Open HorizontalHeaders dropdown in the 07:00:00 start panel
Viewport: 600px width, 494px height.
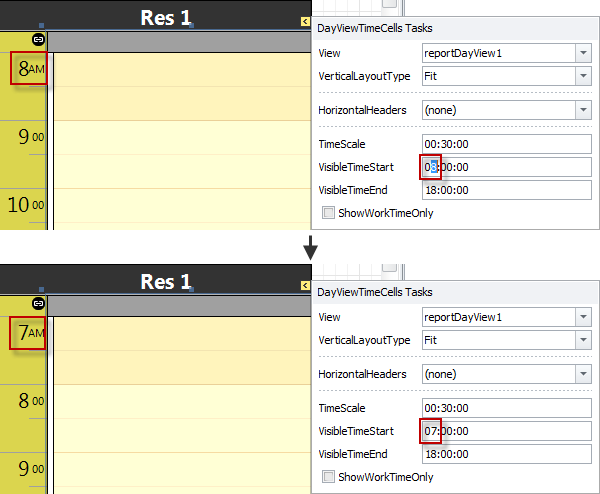(583, 373)
